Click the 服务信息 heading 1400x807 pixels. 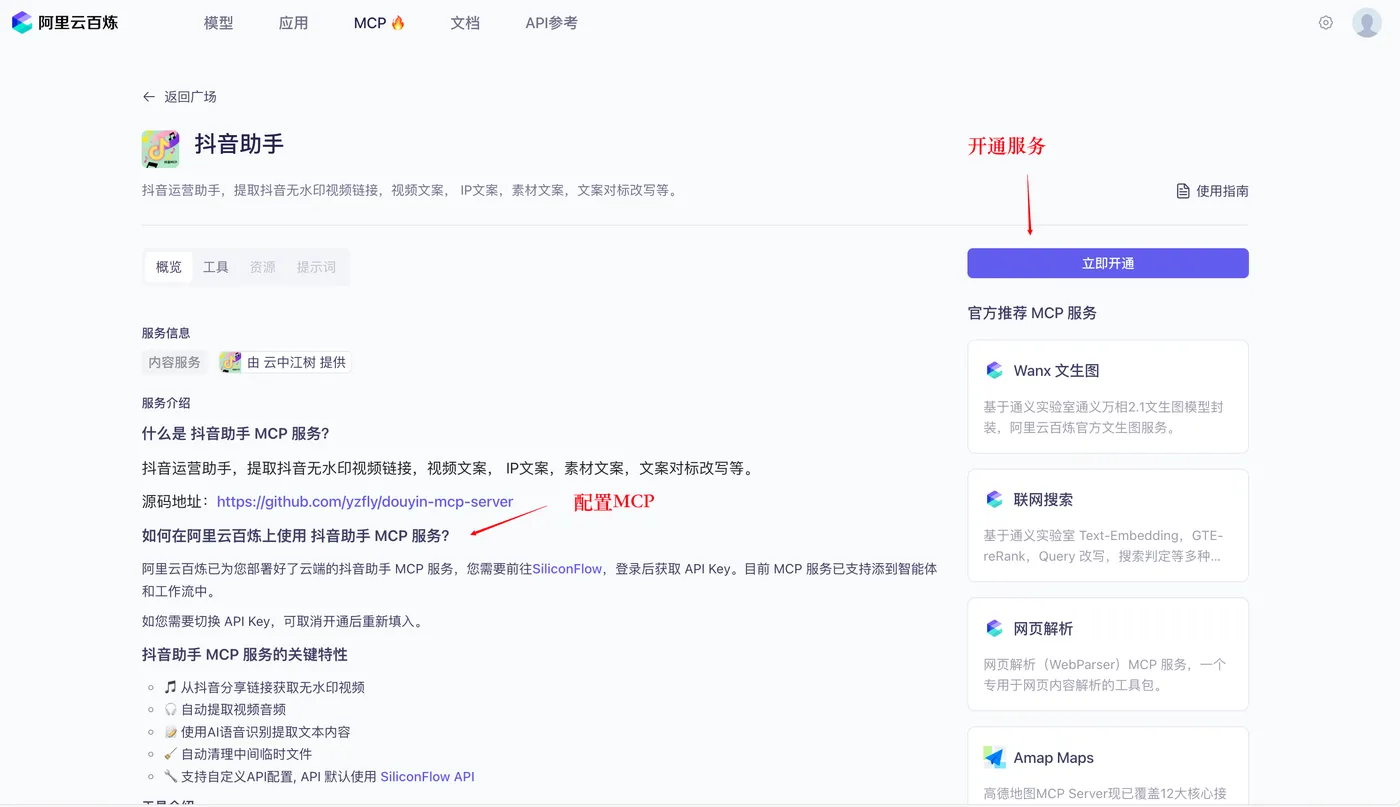click(x=166, y=333)
